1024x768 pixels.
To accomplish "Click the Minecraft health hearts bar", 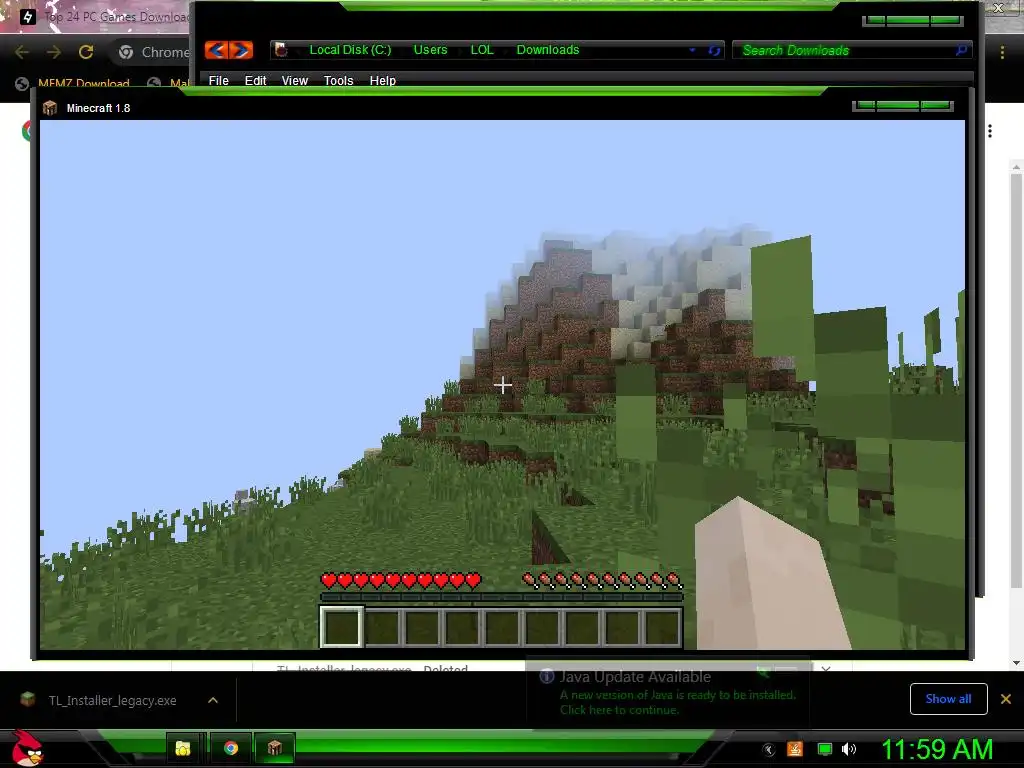I will tap(401, 580).
